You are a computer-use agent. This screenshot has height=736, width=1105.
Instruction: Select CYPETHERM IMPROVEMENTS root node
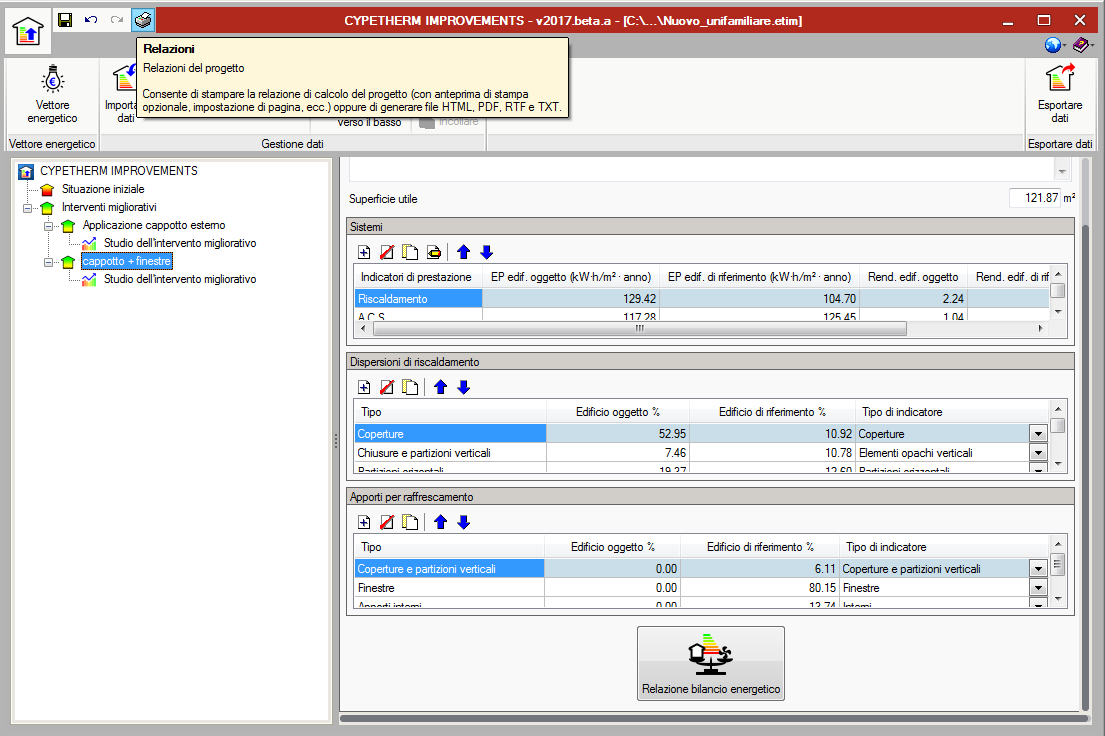[118, 171]
